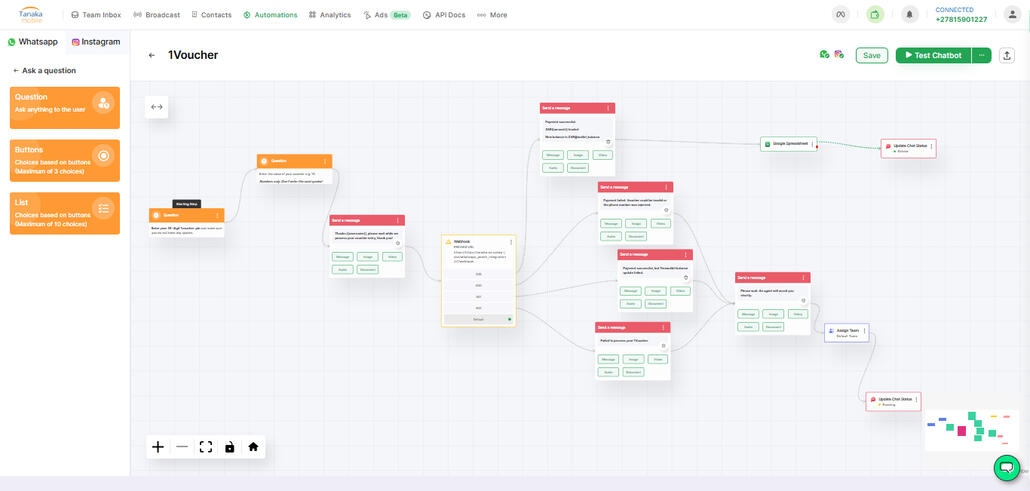Image resolution: width=1030 pixels, height=491 pixels.
Task: Select the Default output on Webhook node
Action: pyautogui.click(x=478, y=319)
